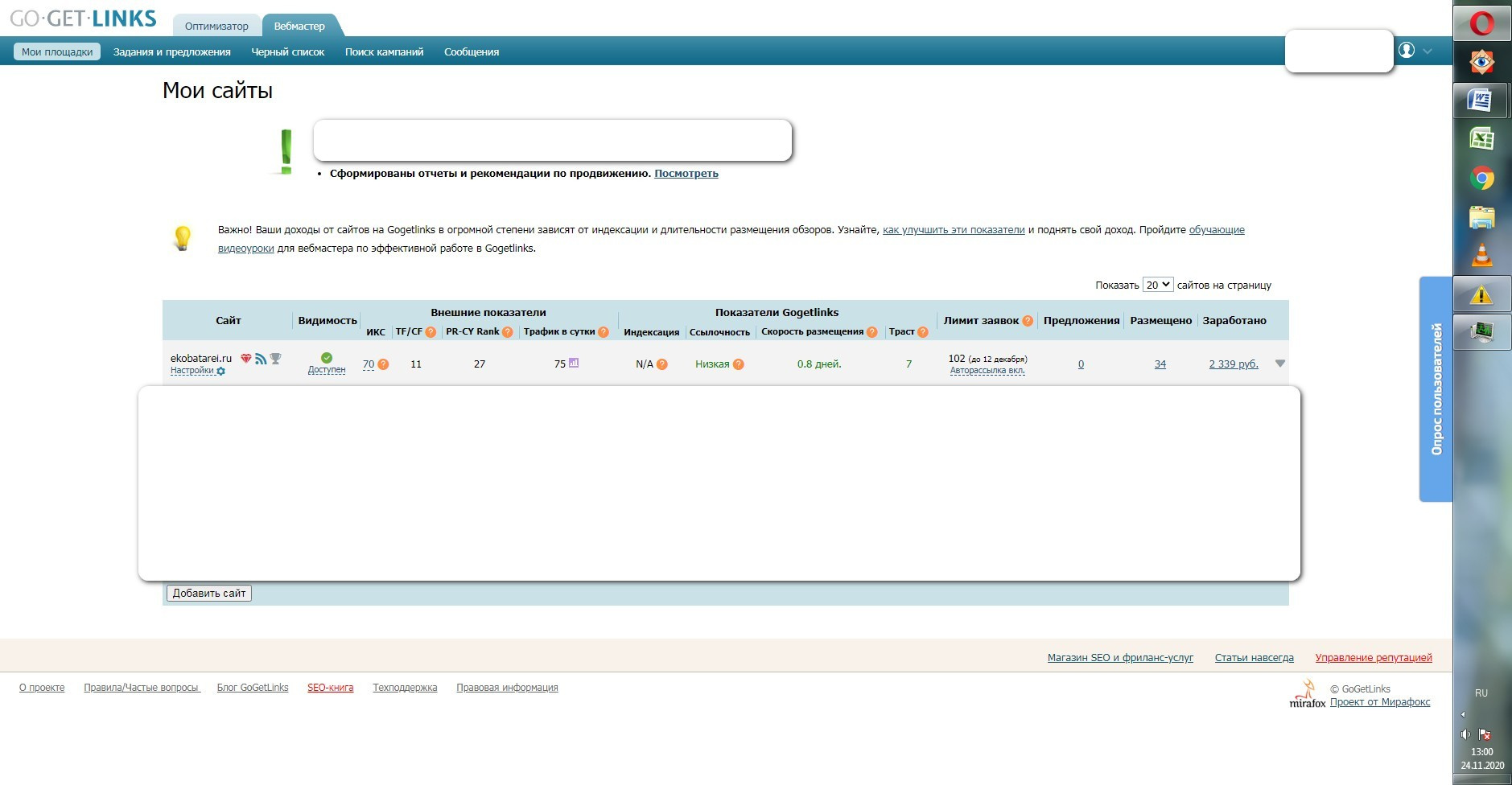
Task: Open Поиск кампаний menu item
Action: click(x=384, y=51)
